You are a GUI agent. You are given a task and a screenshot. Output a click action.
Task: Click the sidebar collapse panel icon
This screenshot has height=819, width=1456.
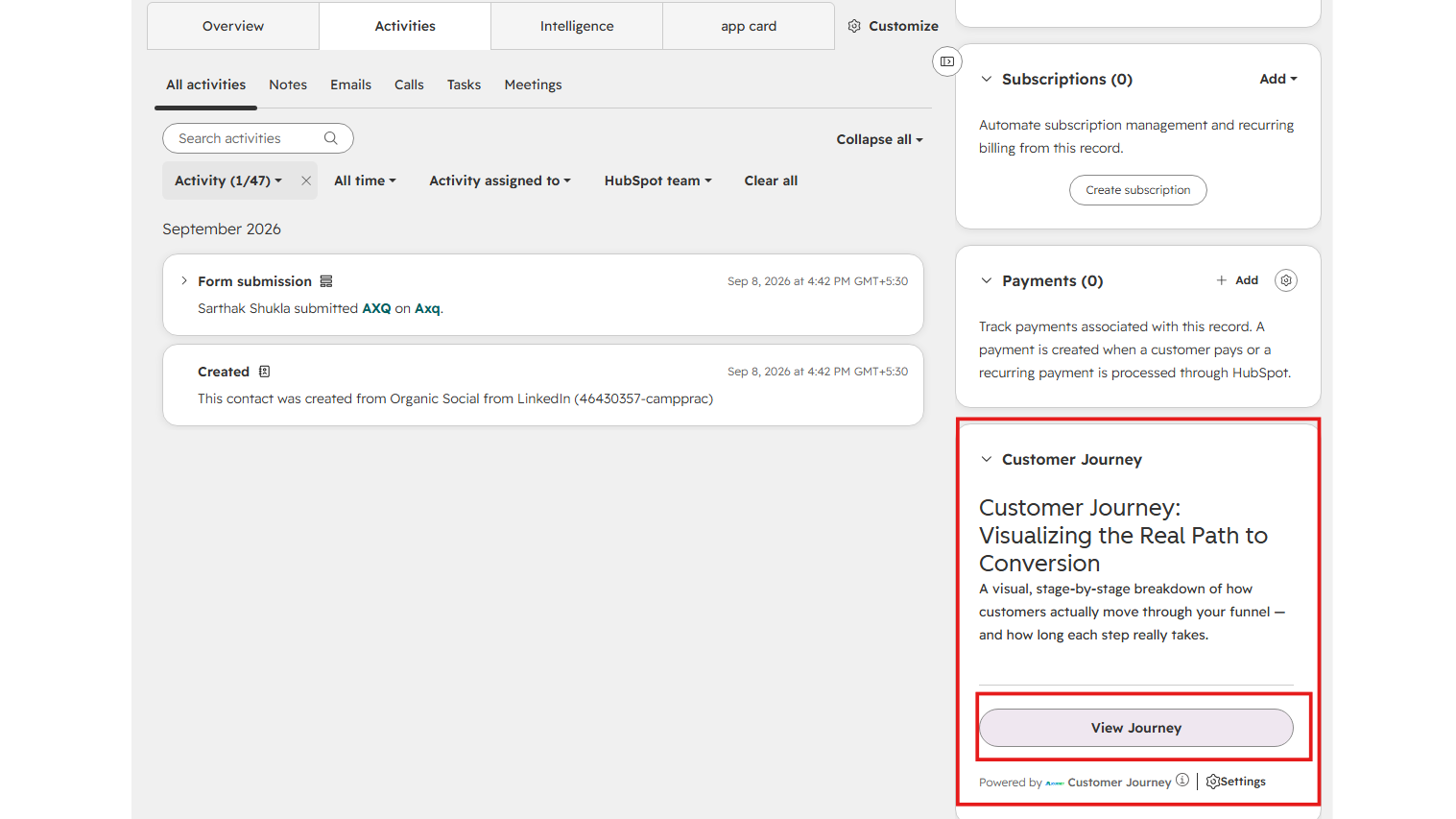[x=947, y=61]
